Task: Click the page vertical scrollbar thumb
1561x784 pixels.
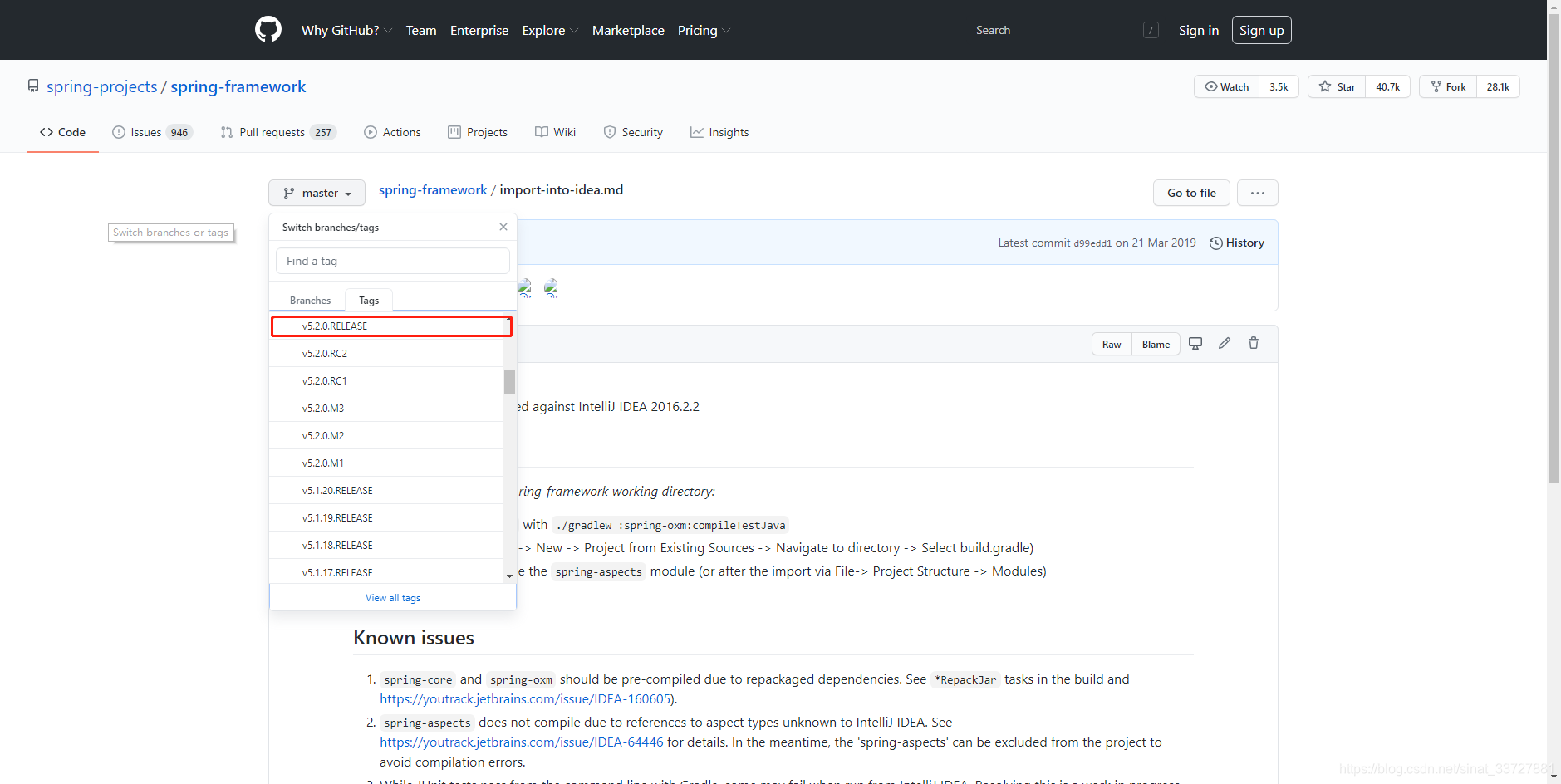Action: pos(1554,247)
